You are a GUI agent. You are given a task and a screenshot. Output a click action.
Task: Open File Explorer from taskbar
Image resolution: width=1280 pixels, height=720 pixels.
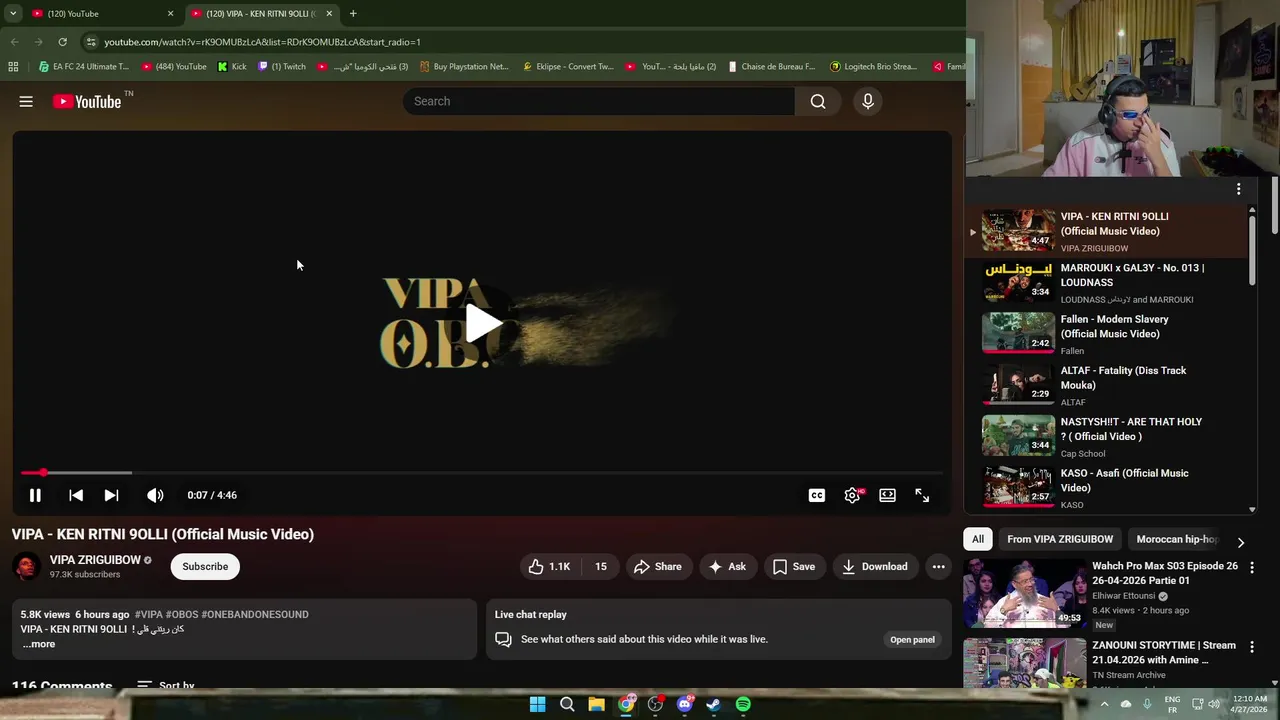(x=596, y=704)
